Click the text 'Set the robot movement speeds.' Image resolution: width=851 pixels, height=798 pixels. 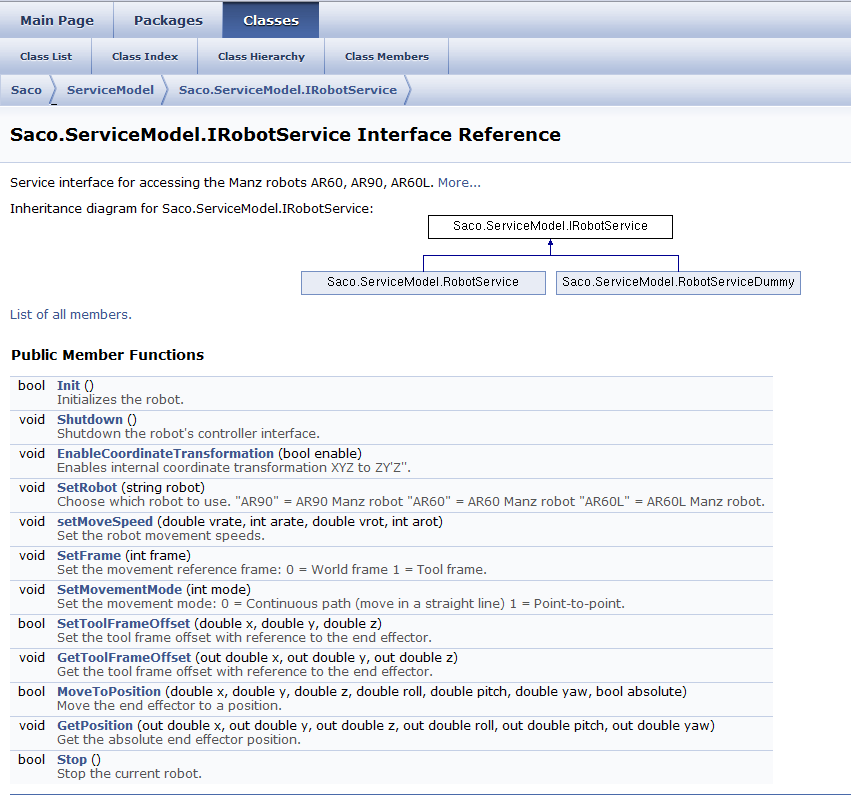[x=161, y=536]
